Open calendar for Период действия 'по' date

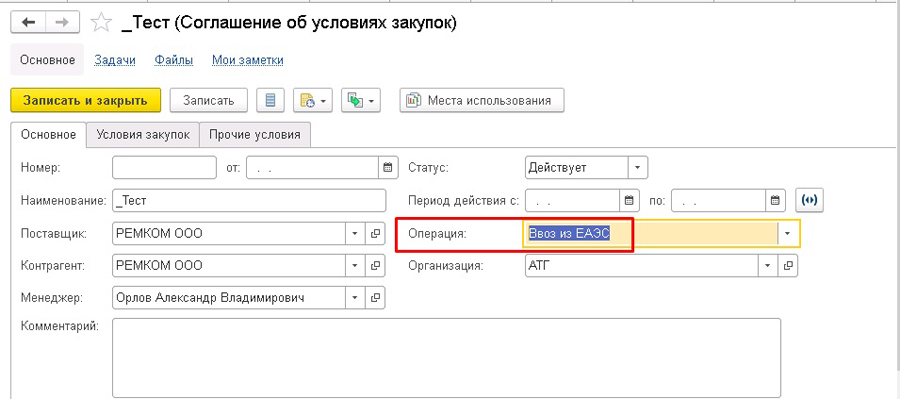pos(775,200)
